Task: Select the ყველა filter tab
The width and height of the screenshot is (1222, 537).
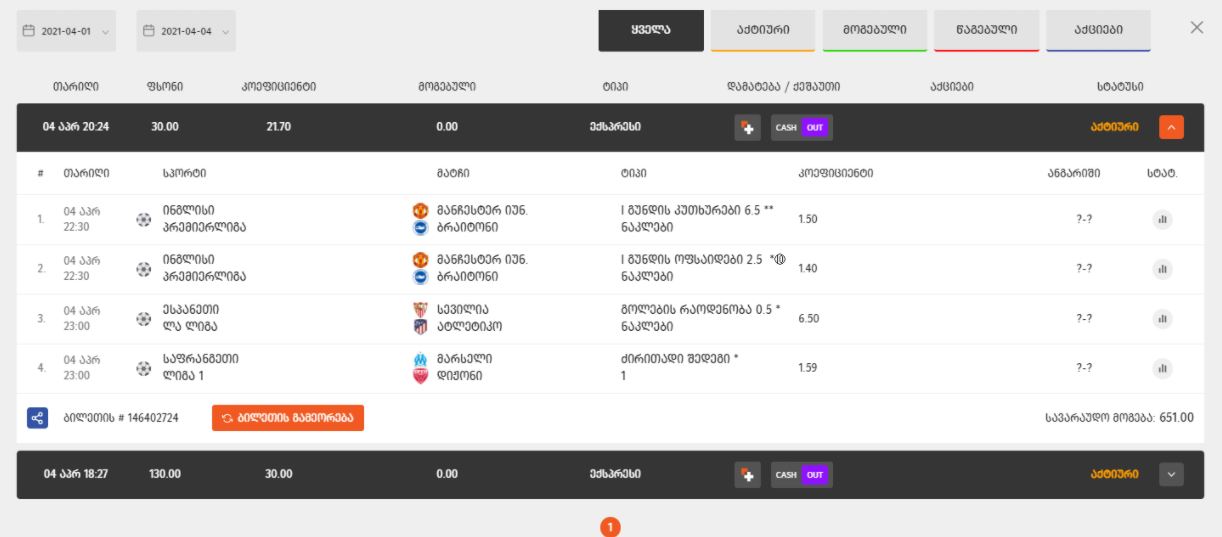Action: pos(651,30)
